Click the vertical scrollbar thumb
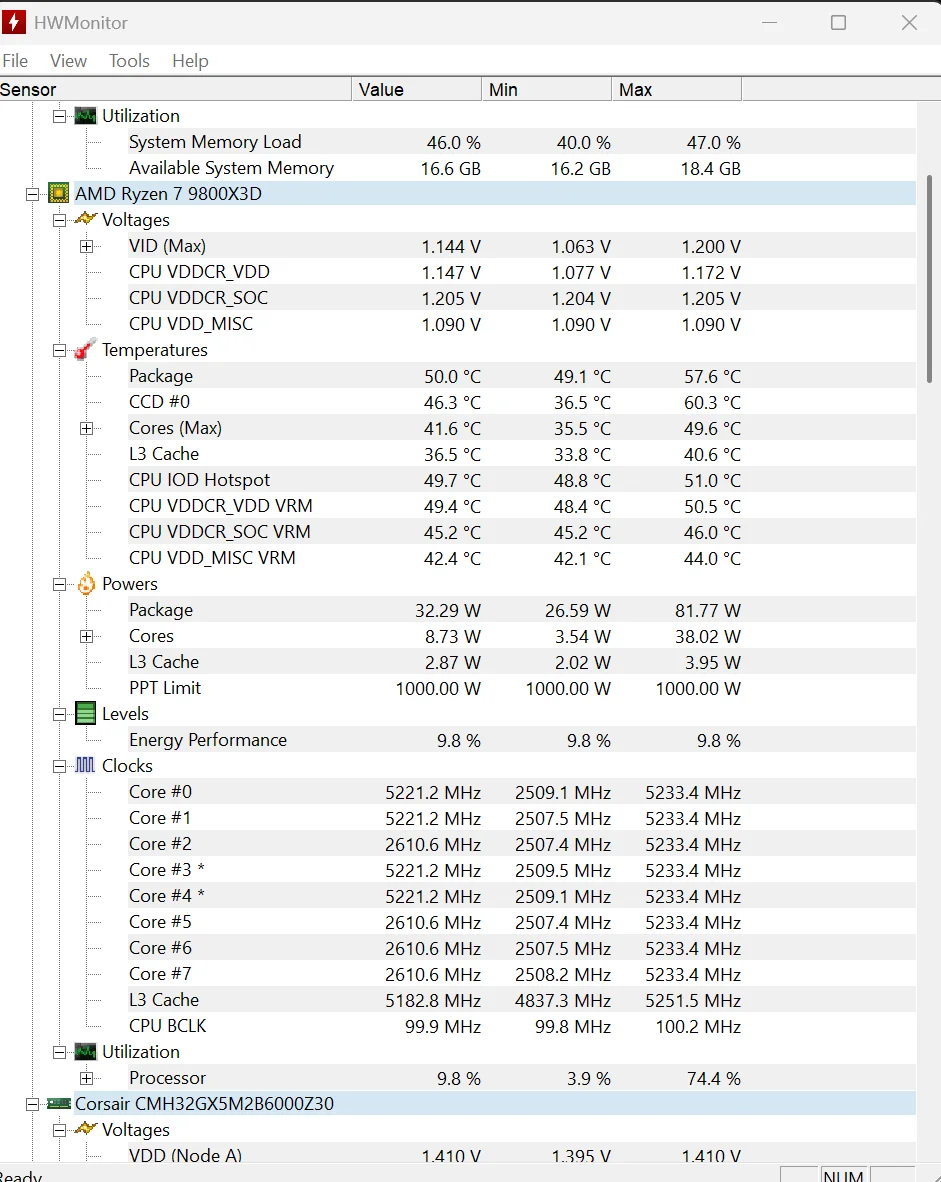 (x=928, y=275)
